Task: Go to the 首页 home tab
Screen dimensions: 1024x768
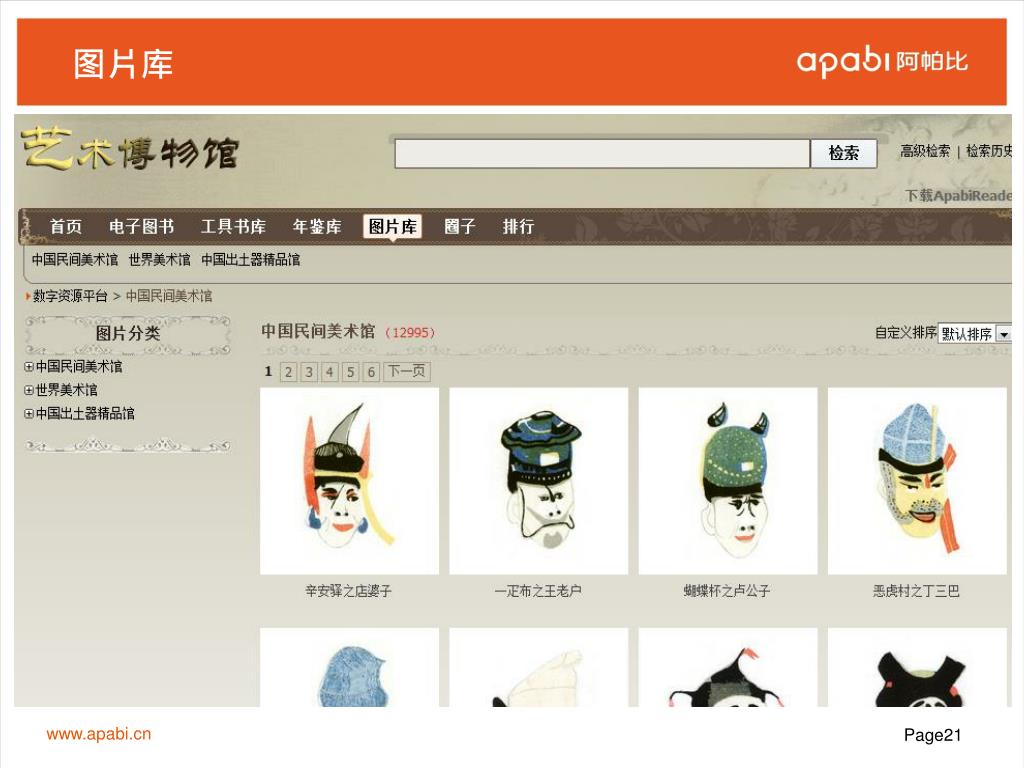Action: (x=66, y=227)
